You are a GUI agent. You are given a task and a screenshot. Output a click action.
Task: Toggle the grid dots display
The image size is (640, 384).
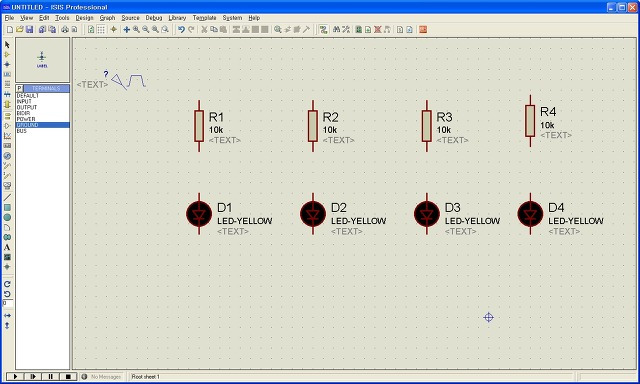(101, 29)
